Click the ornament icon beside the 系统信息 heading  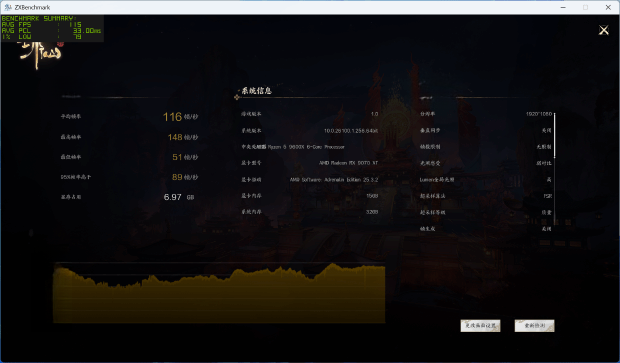237,97
